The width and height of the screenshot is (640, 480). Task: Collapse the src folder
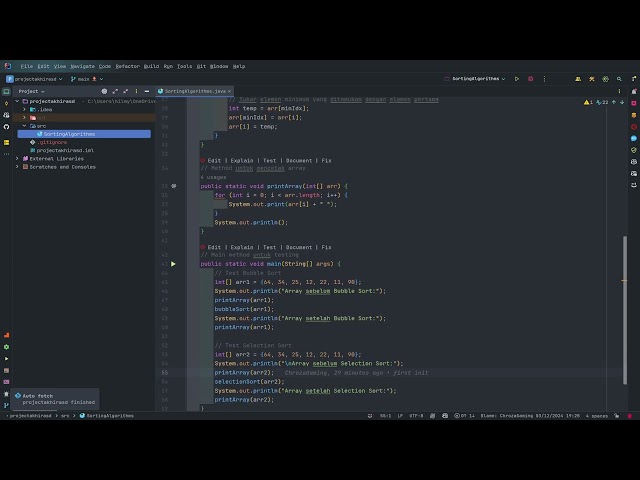click(x=24, y=126)
